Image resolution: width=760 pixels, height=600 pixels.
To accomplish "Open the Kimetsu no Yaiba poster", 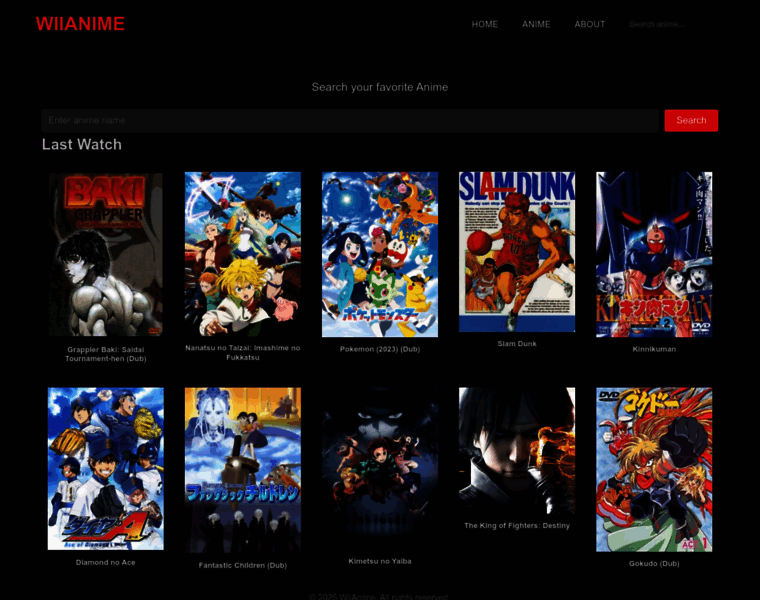I will pyautogui.click(x=380, y=468).
